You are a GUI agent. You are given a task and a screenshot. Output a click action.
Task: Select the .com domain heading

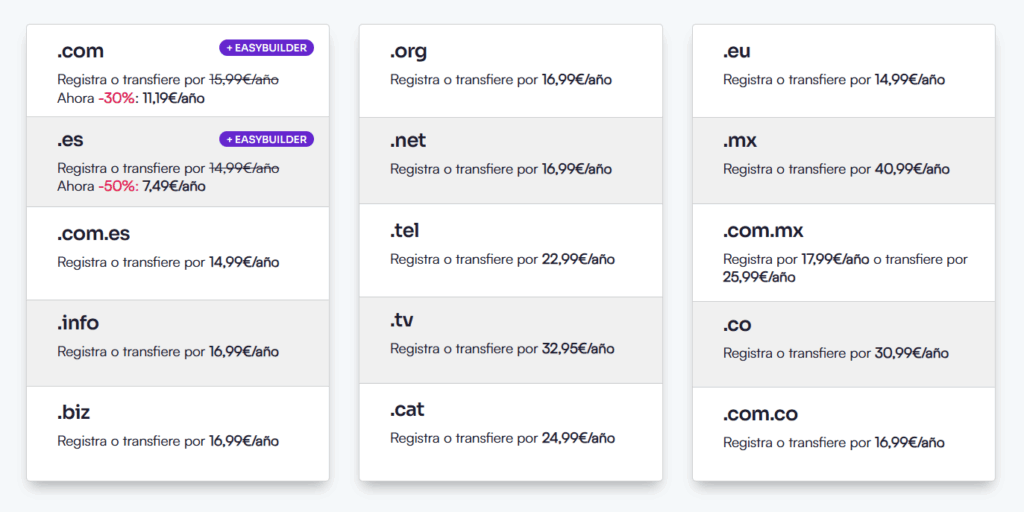pos(80,51)
